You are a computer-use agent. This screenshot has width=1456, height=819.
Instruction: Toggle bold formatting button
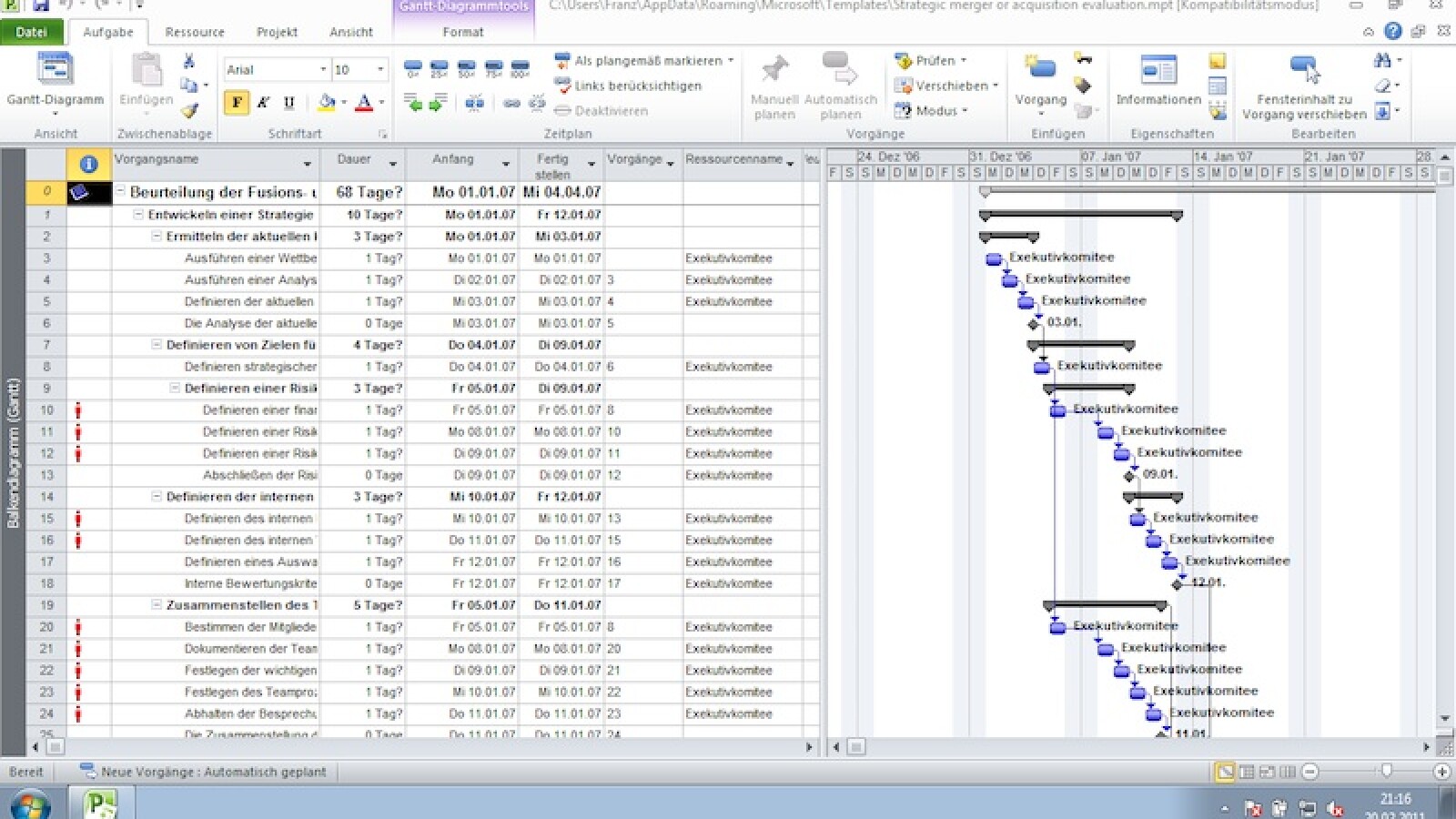[237, 102]
